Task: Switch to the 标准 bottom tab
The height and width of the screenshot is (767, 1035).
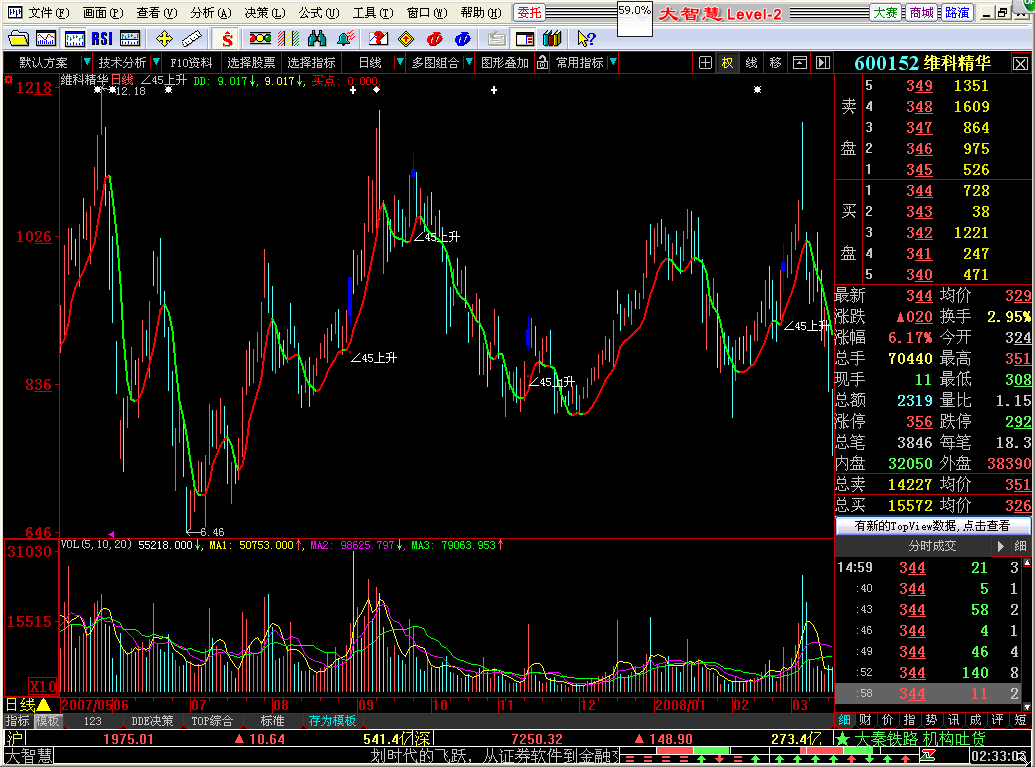Action: tap(272, 721)
